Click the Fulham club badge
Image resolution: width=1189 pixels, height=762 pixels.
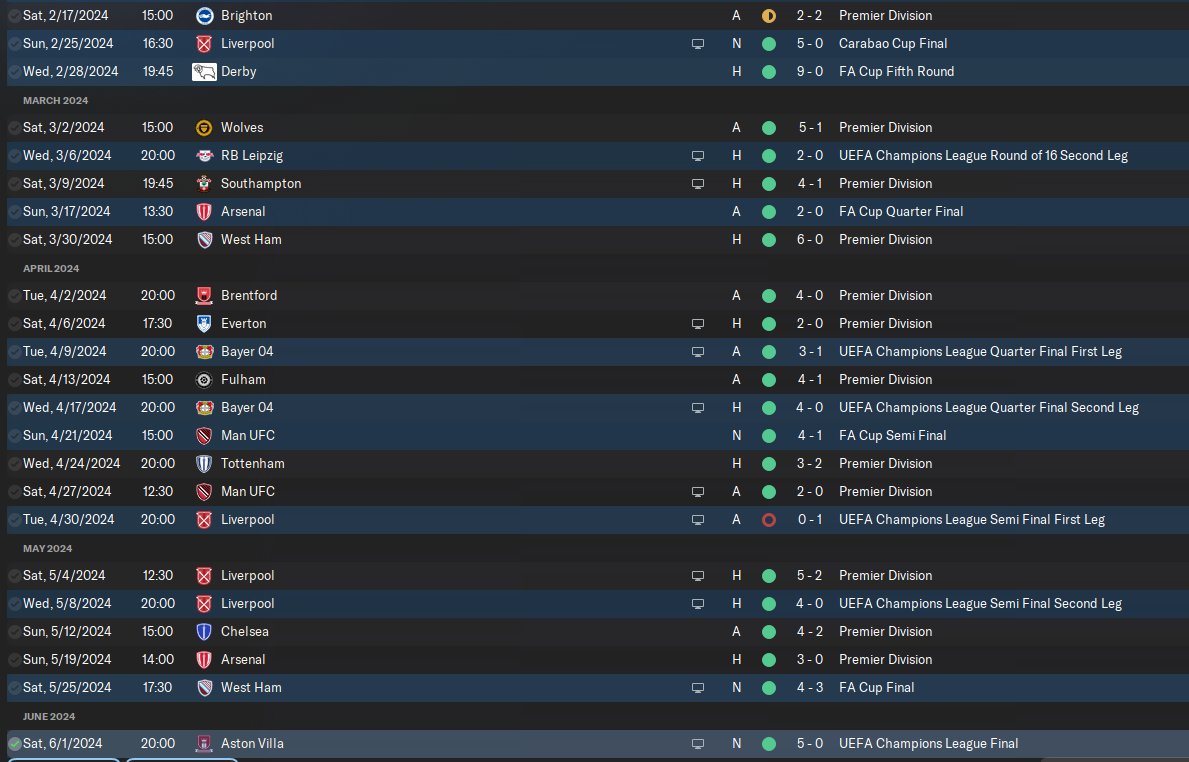[204, 380]
